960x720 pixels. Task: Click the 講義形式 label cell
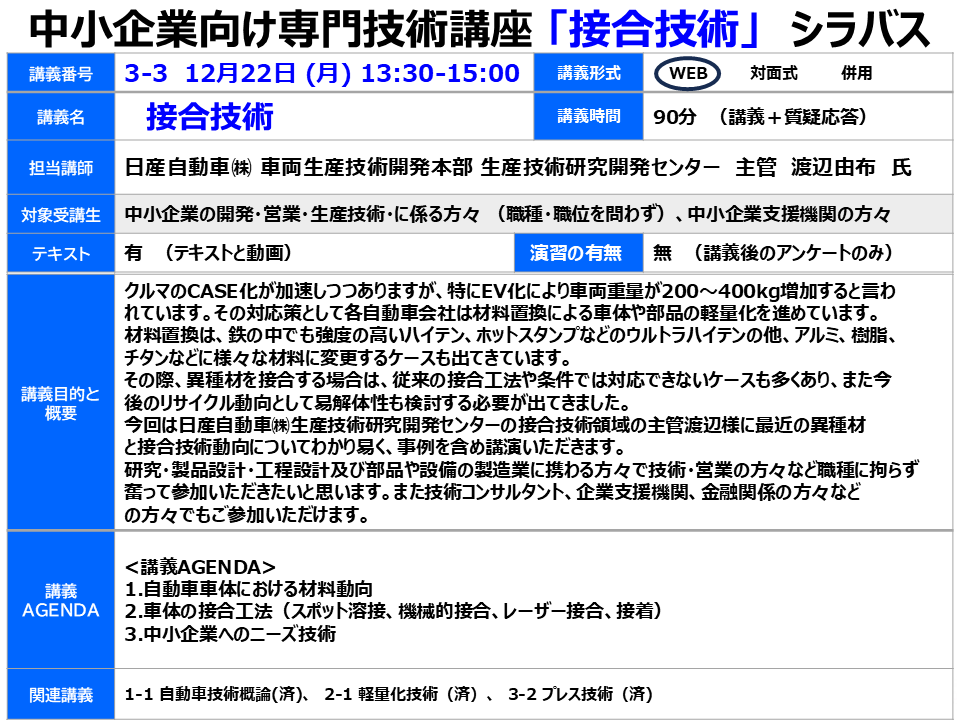point(589,74)
